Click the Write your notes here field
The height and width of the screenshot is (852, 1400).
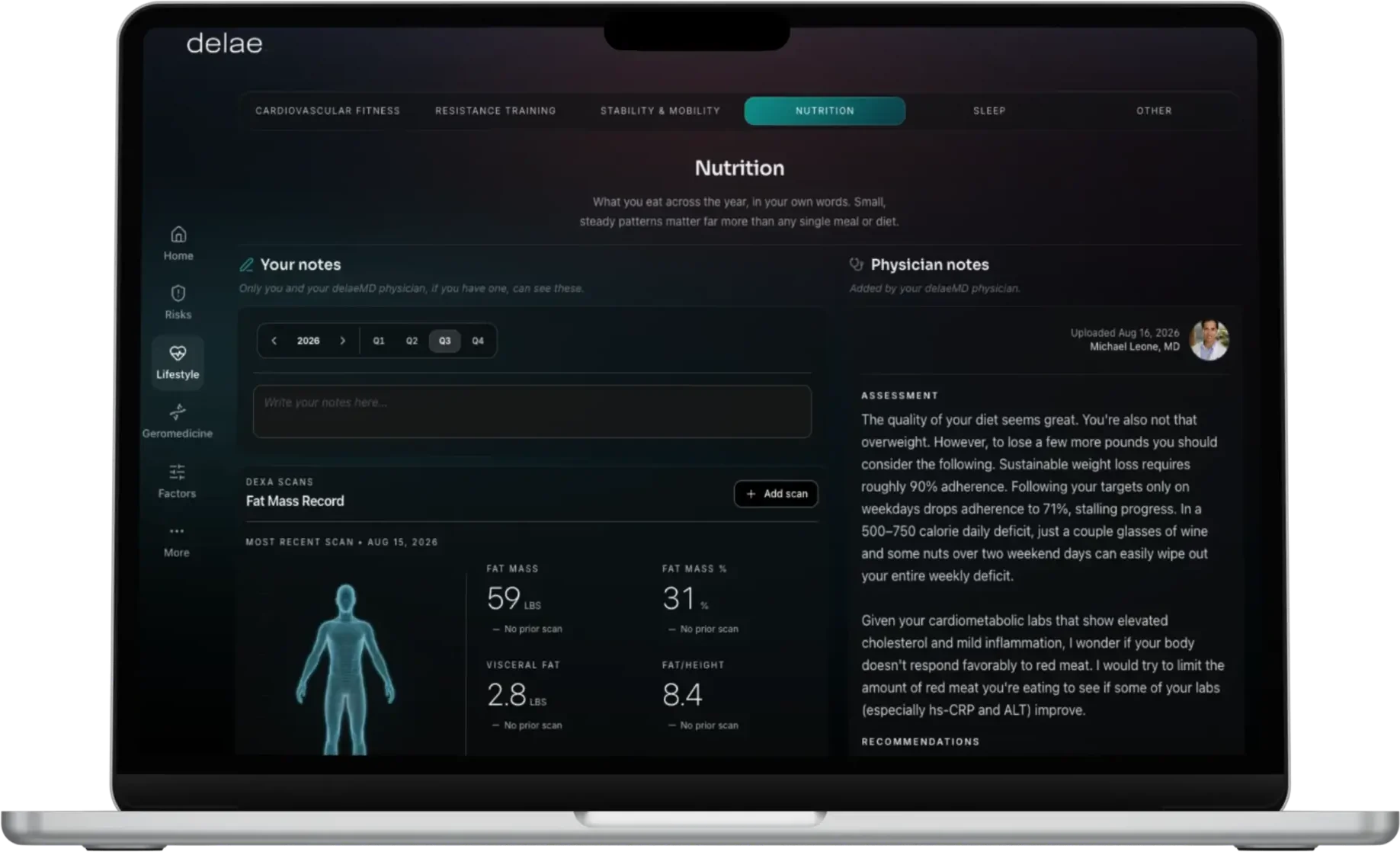[532, 412]
